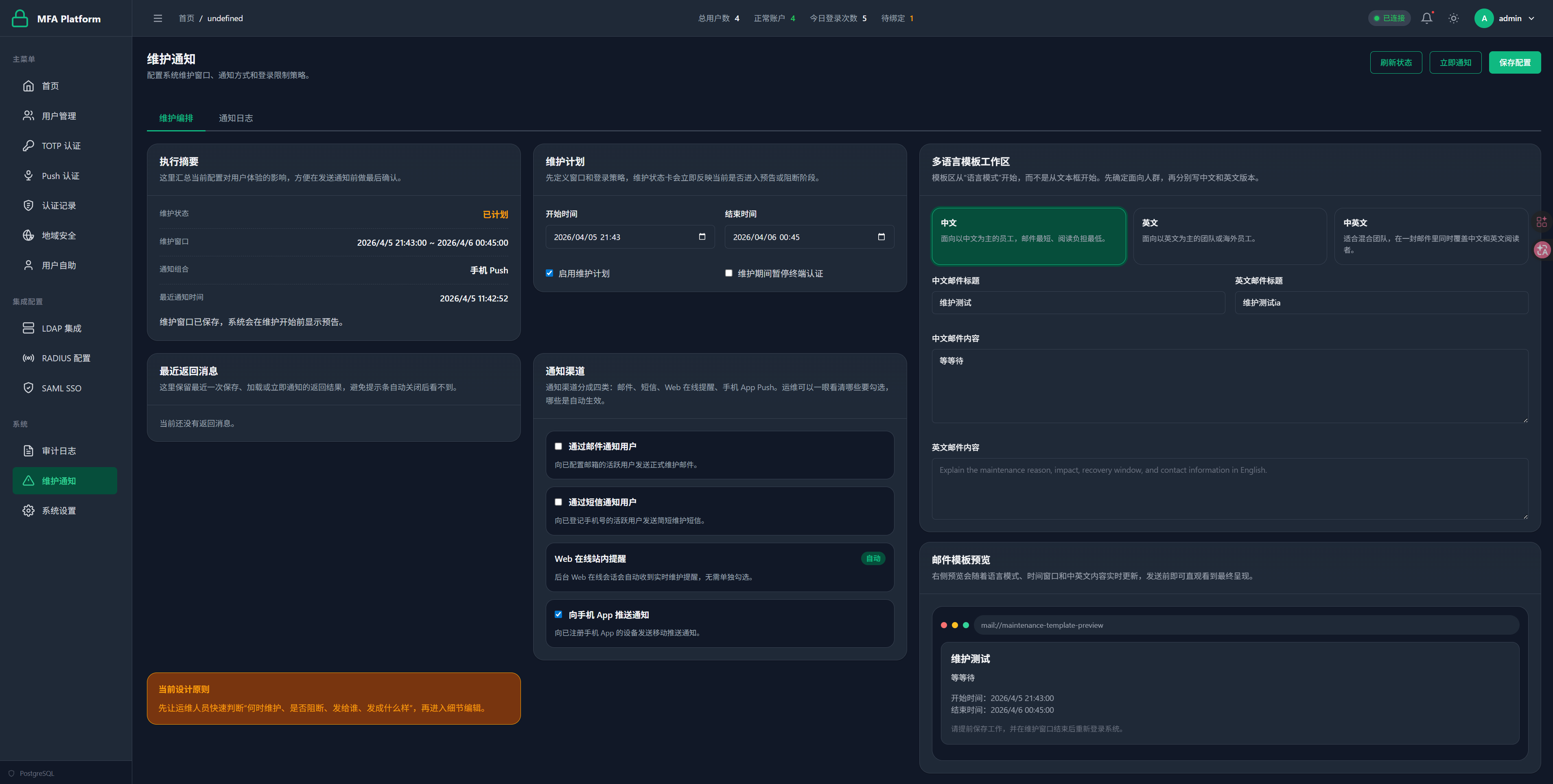The image size is (1553, 784).
Task: Expand the admin user dropdown
Action: coord(1531,18)
